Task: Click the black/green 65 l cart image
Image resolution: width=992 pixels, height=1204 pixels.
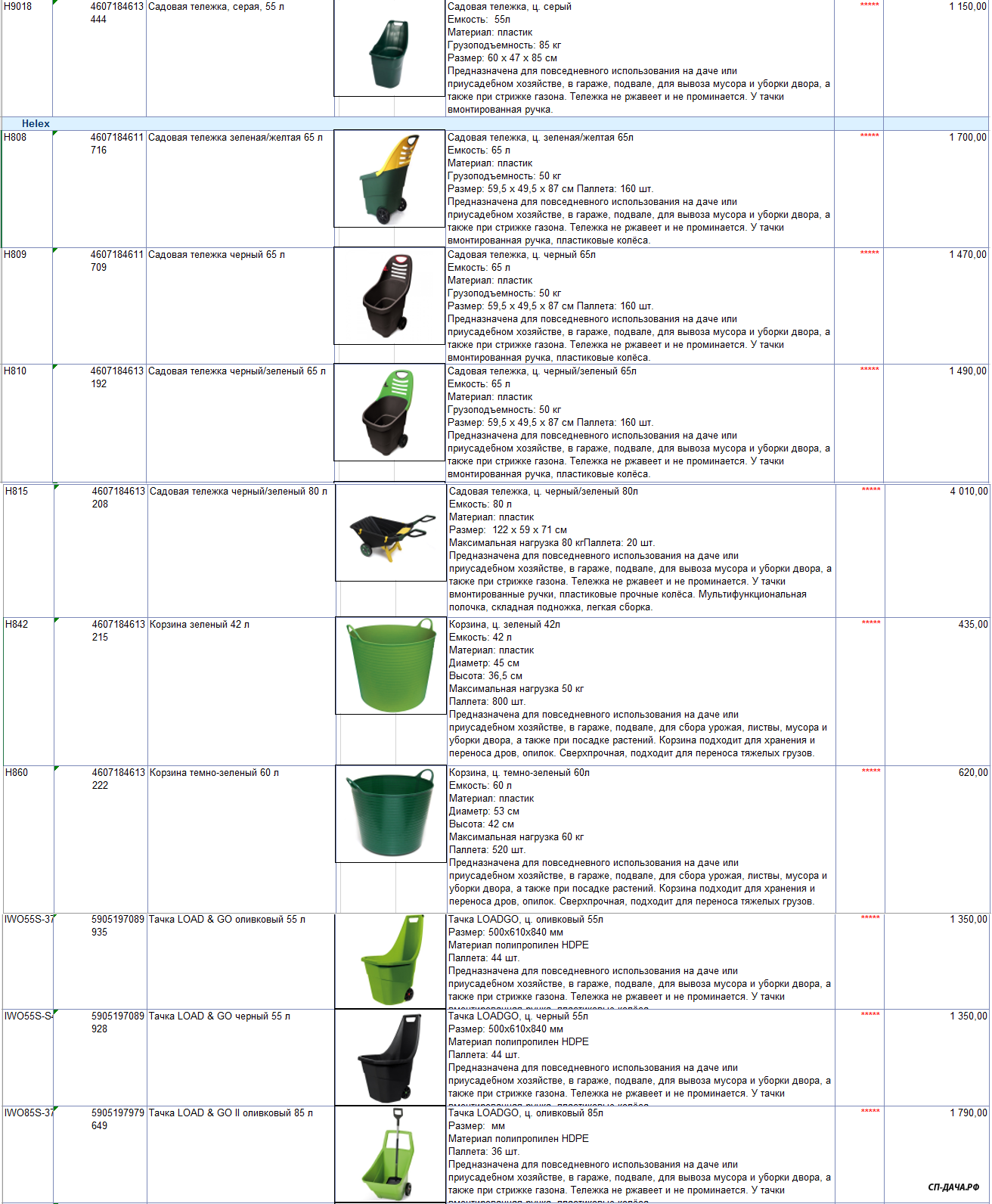Action: pos(389,412)
